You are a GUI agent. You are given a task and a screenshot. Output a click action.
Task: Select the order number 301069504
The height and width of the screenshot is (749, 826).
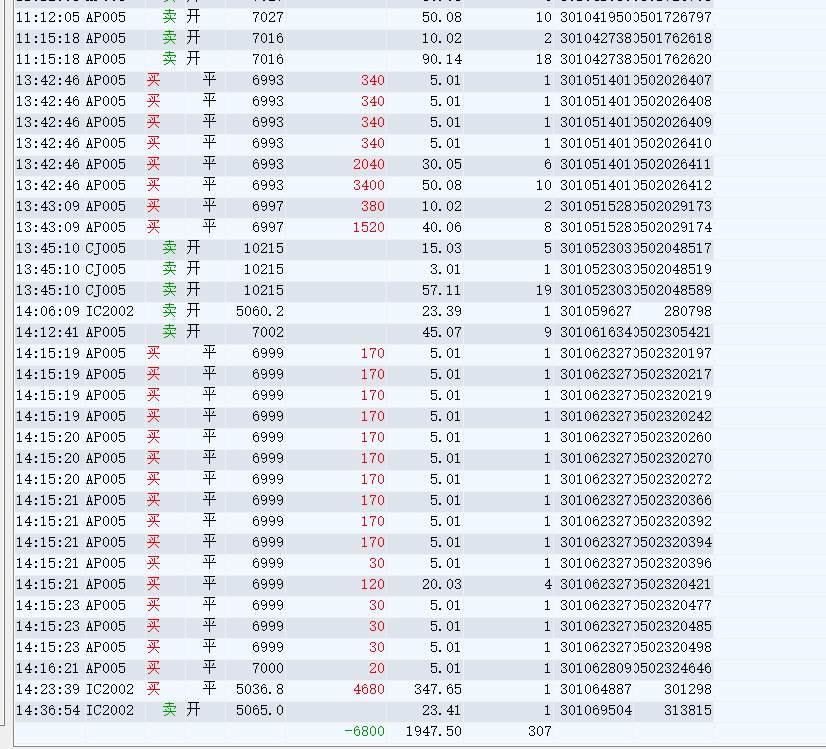point(596,711)
